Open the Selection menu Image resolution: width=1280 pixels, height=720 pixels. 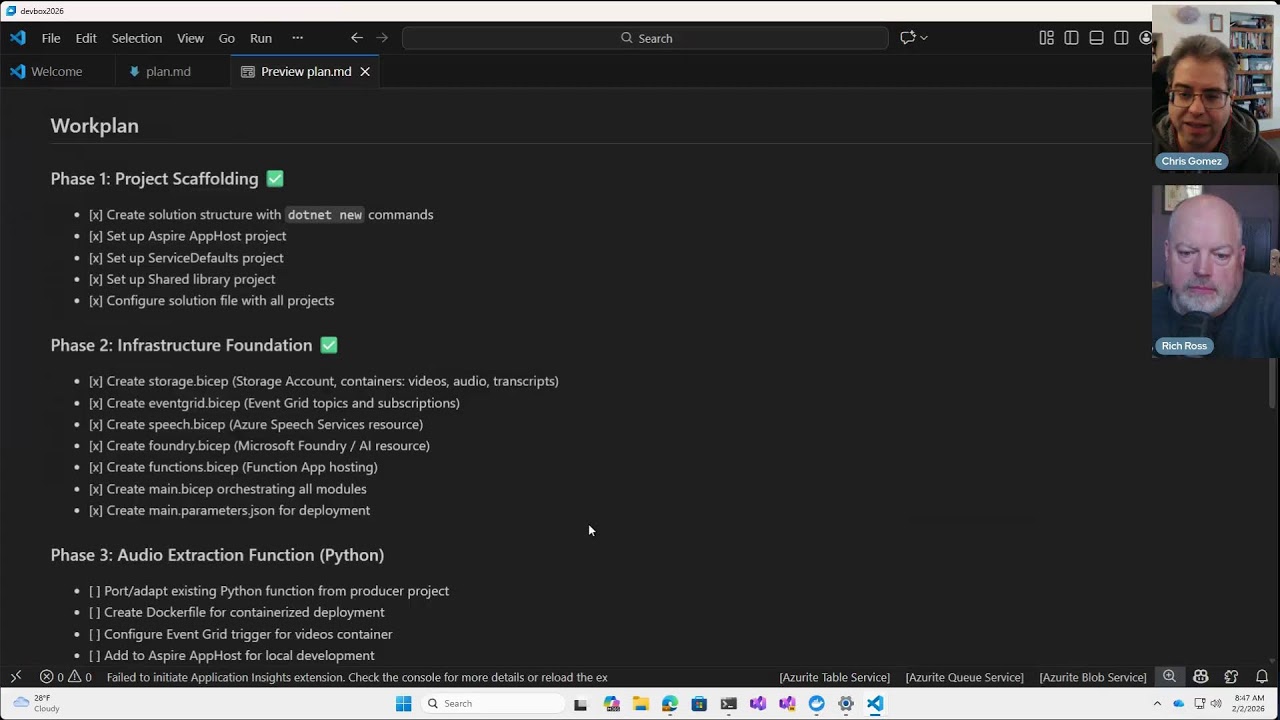[x=137, y=38]
